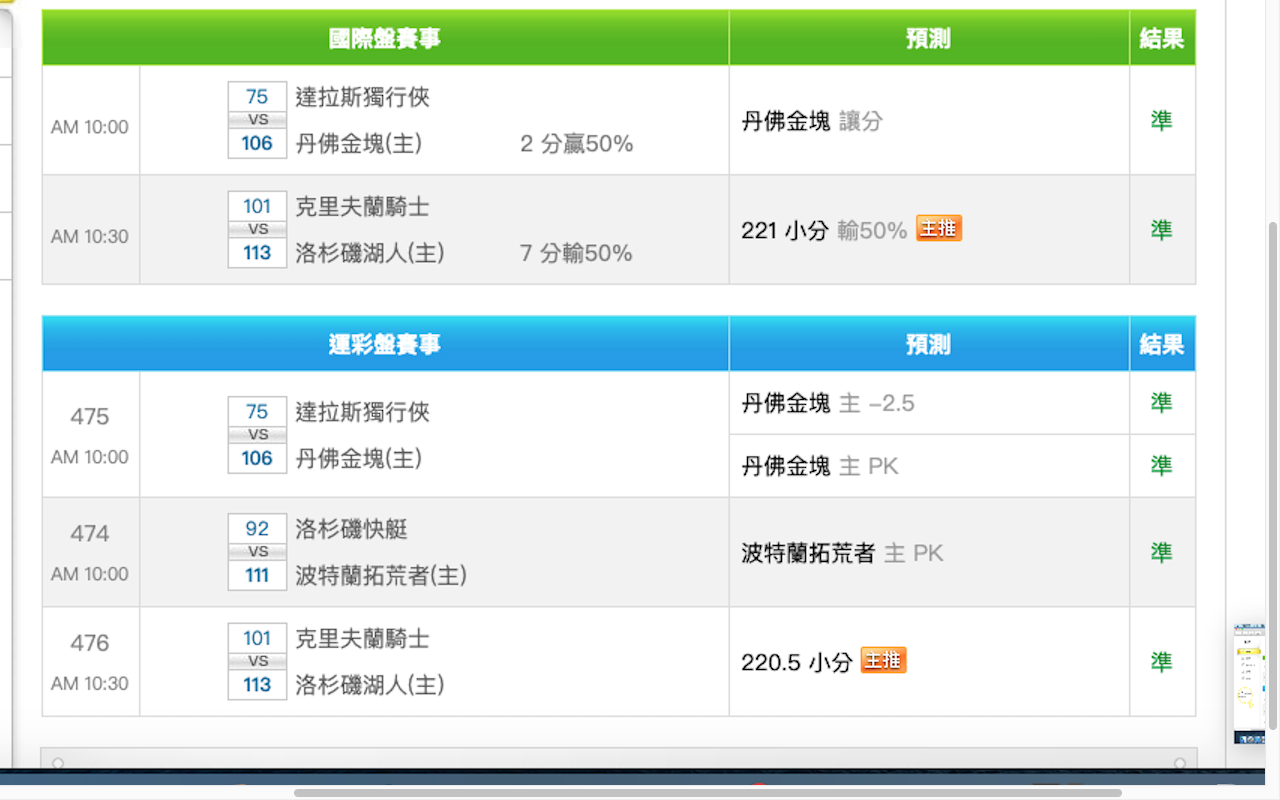Select the 波特蘭拓荒者 主 PK prediction
The image size is (1280, 800).
pyautogui.click(x=842, y=553)
